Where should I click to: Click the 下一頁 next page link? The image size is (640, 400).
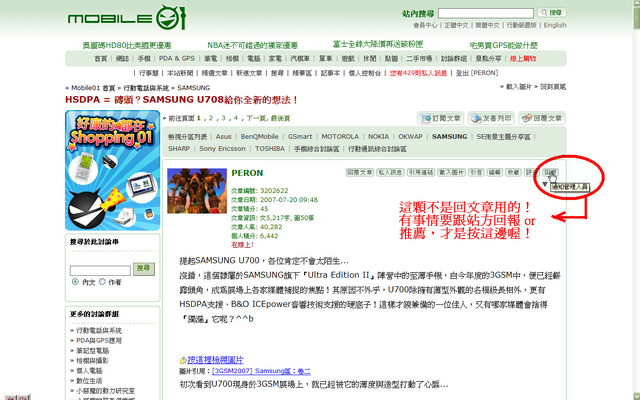pyautogui.click(x=256, y=118)
